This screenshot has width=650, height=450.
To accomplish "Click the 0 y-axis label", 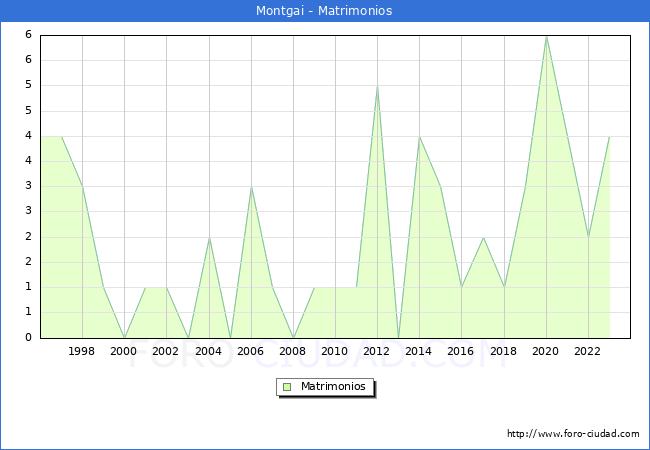I will (x=28, y=337).
